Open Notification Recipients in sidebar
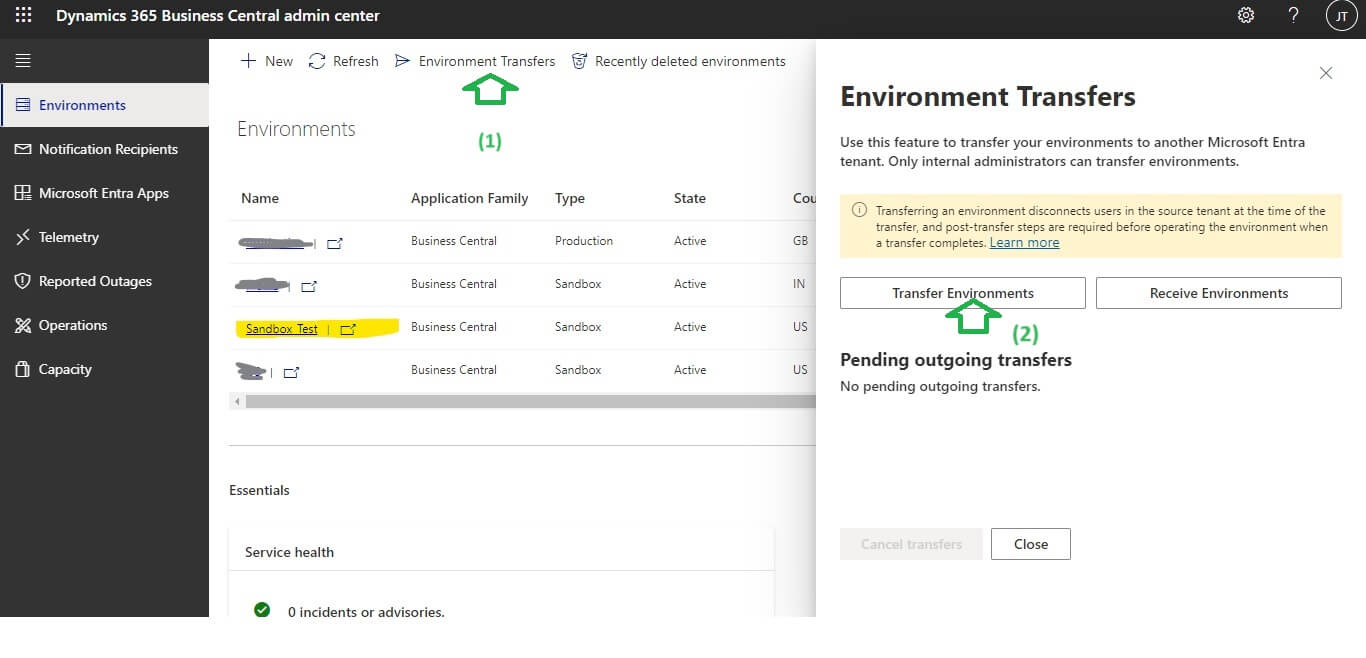The image size is (1366, 658). pos(104,149)
